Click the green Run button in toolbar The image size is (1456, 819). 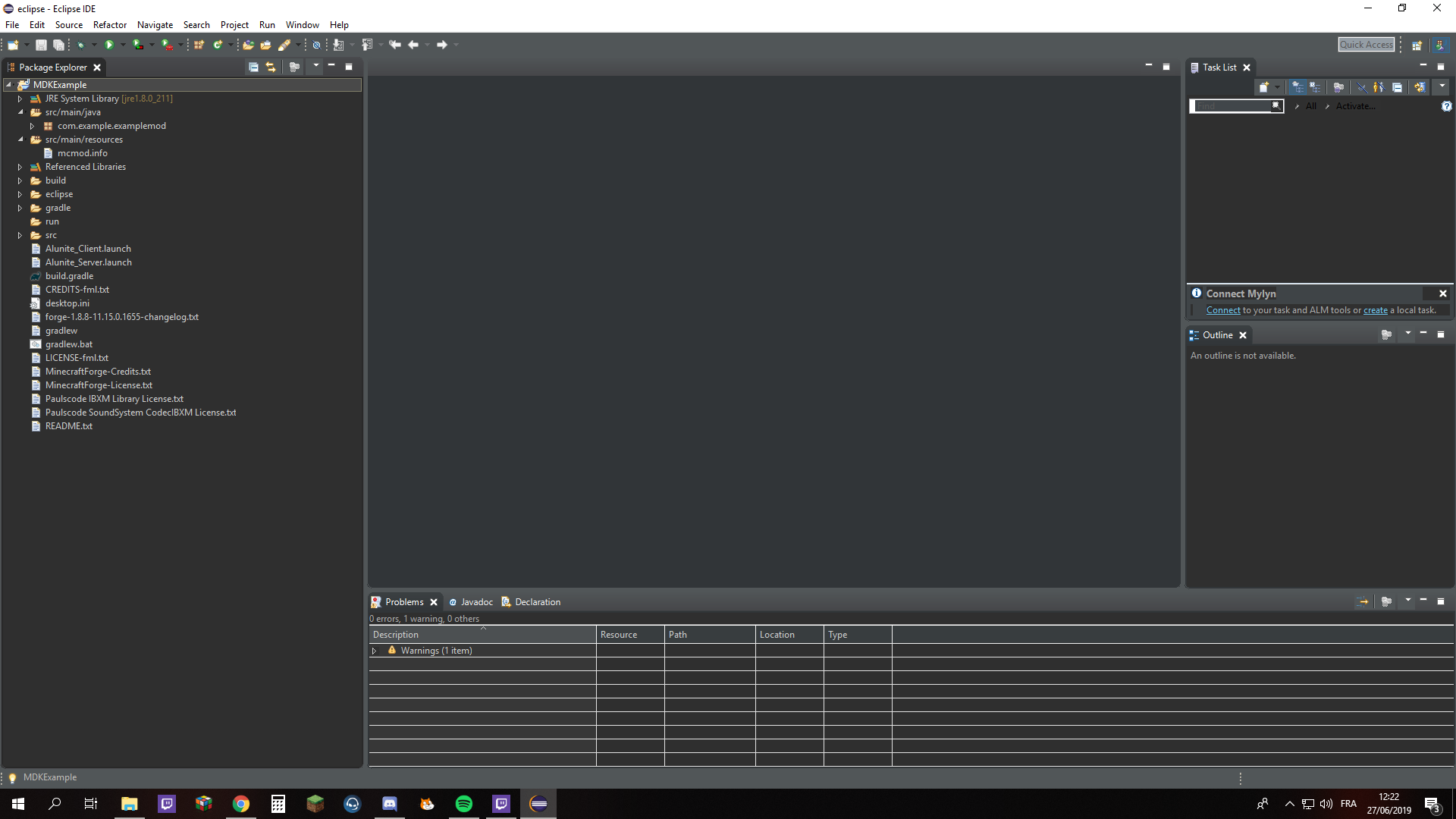pyautogui.click(x=109, y=45)
